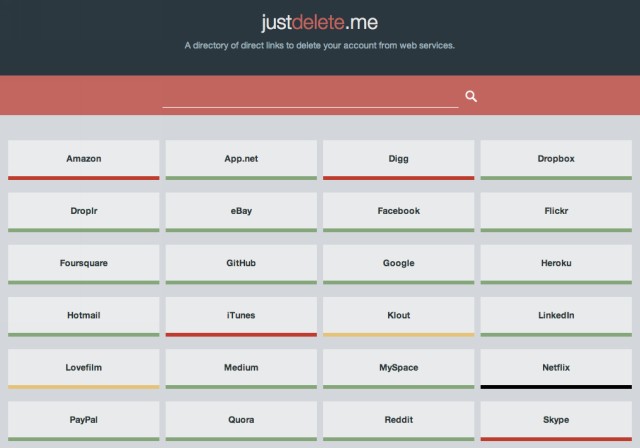The image size is (640, 448).
Task: Select the Klout card
Action: pyautogui.click(x=399, y=316)
